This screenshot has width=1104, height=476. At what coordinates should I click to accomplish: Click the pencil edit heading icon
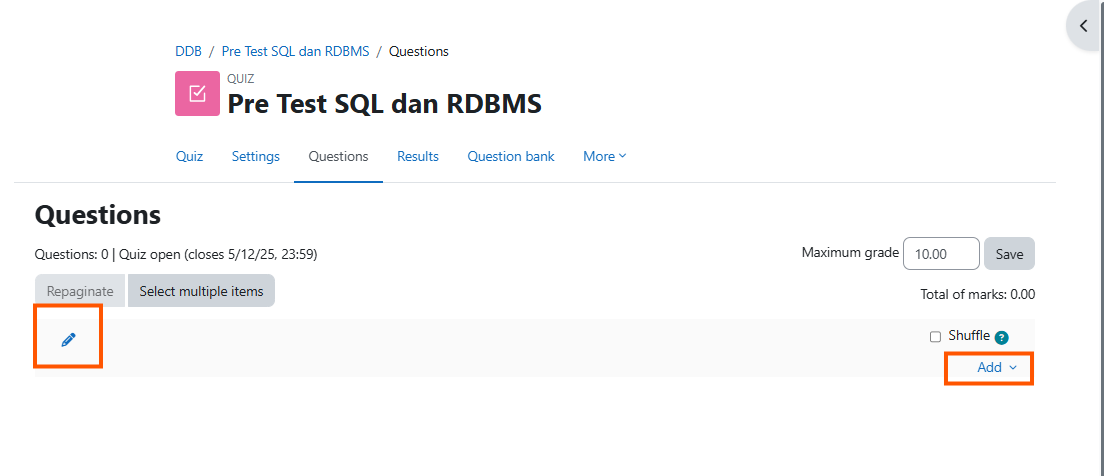pyautogui.click(x=68, y=340)
